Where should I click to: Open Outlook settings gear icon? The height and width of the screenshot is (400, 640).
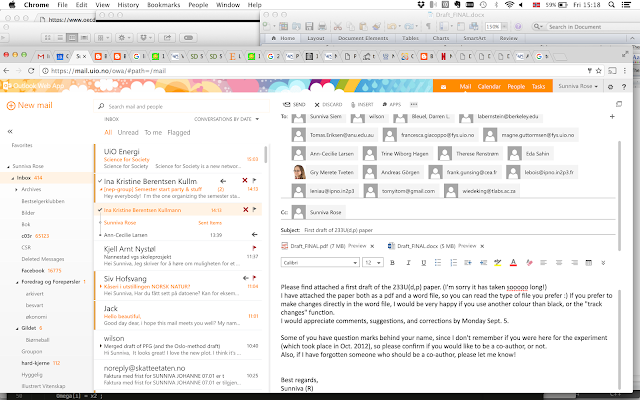click(611, 87)
